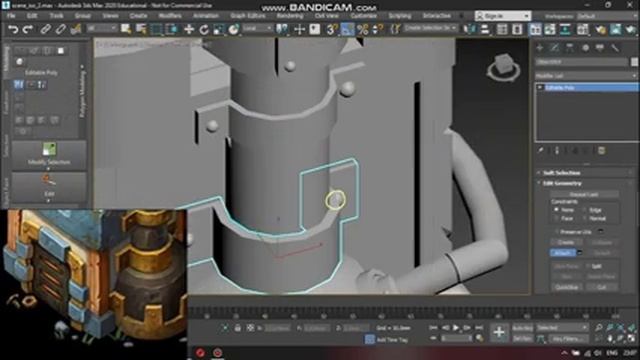Toggle Angle Snap in toolbar
The height and width of the screenshot is (360, 640).
(347, 29)
